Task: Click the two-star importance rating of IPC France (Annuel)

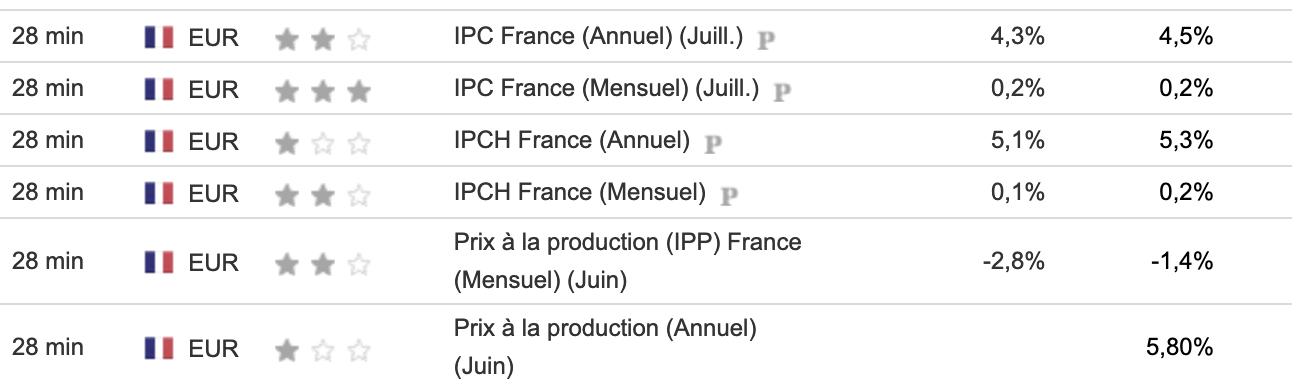Action: [x=323, y=39]
